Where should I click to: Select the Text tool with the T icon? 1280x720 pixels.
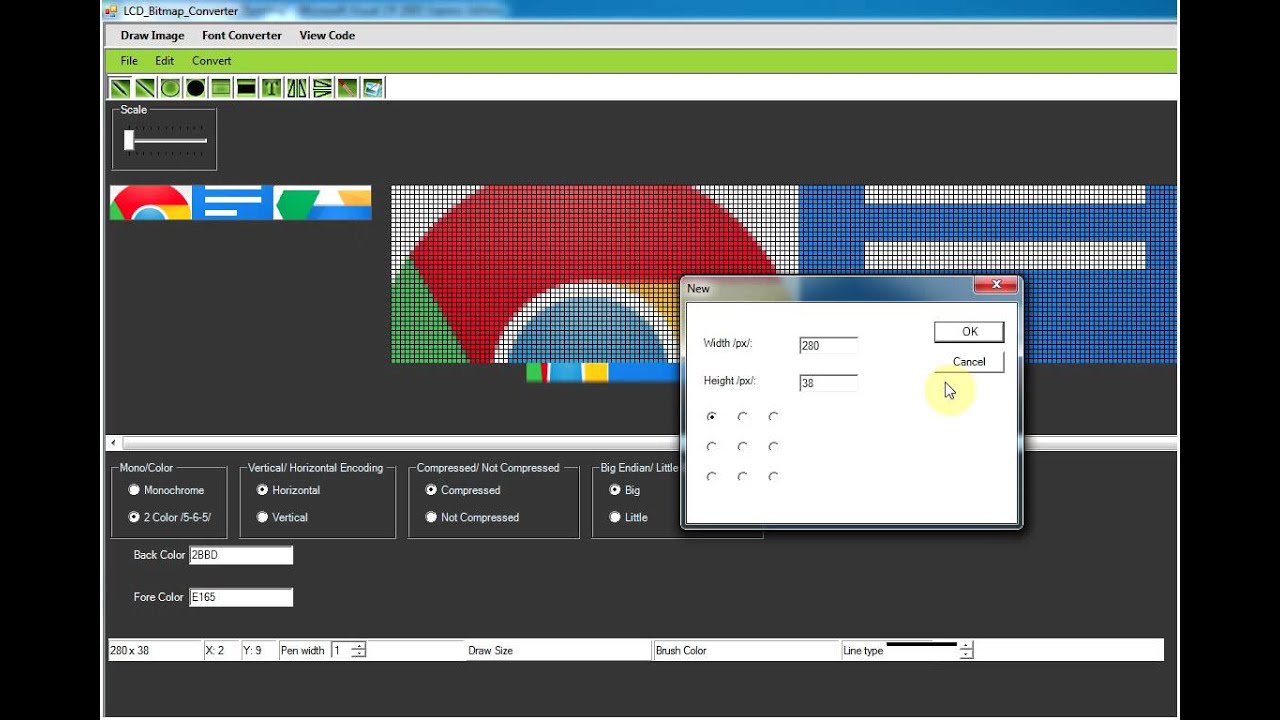[x=272, y=87]
